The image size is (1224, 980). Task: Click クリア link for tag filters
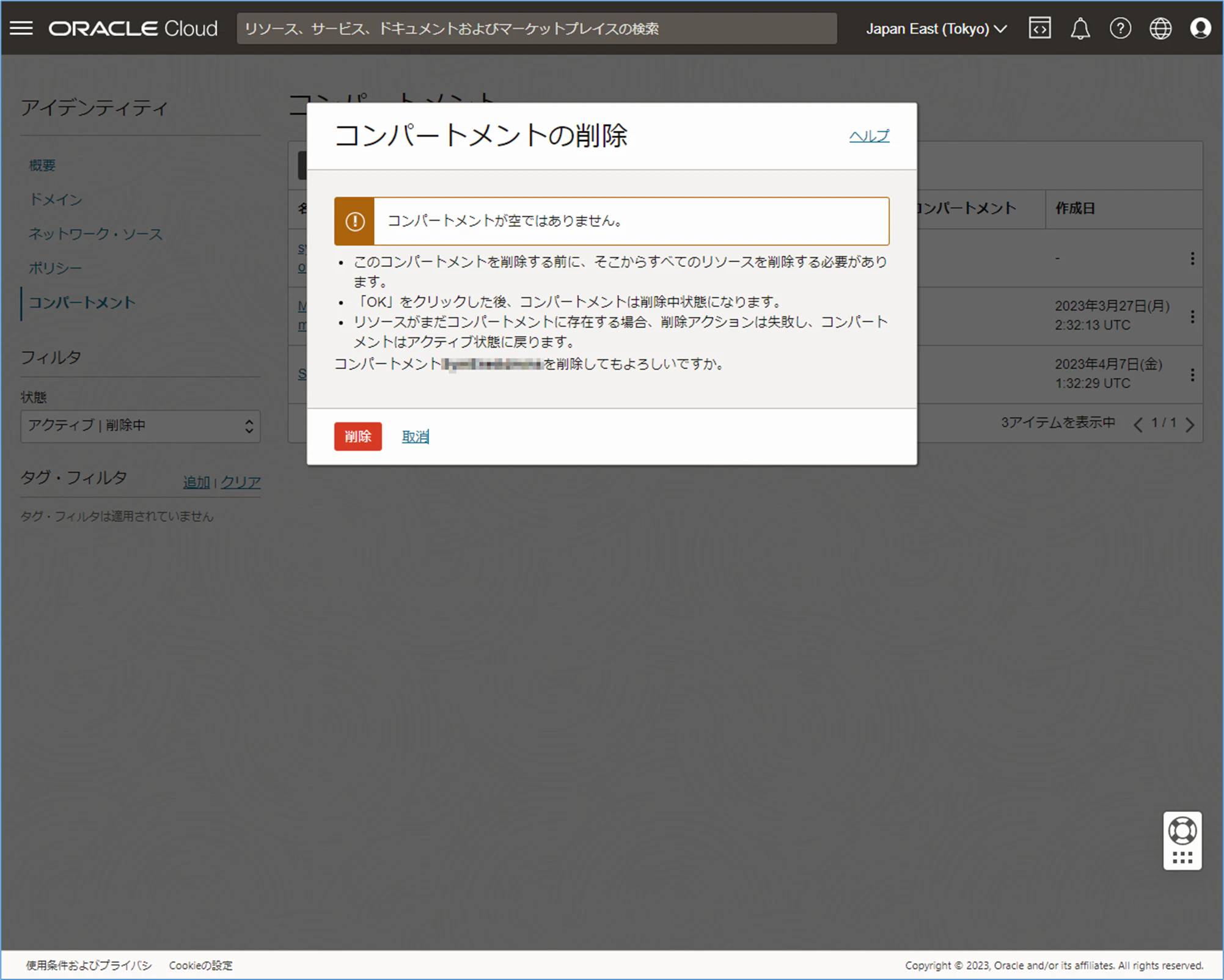[x=241, y=482]
